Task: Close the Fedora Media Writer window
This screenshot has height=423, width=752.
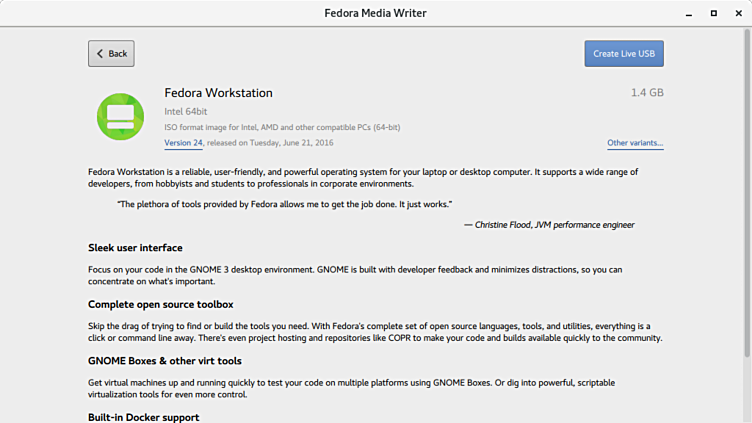Action: (737, 14)
